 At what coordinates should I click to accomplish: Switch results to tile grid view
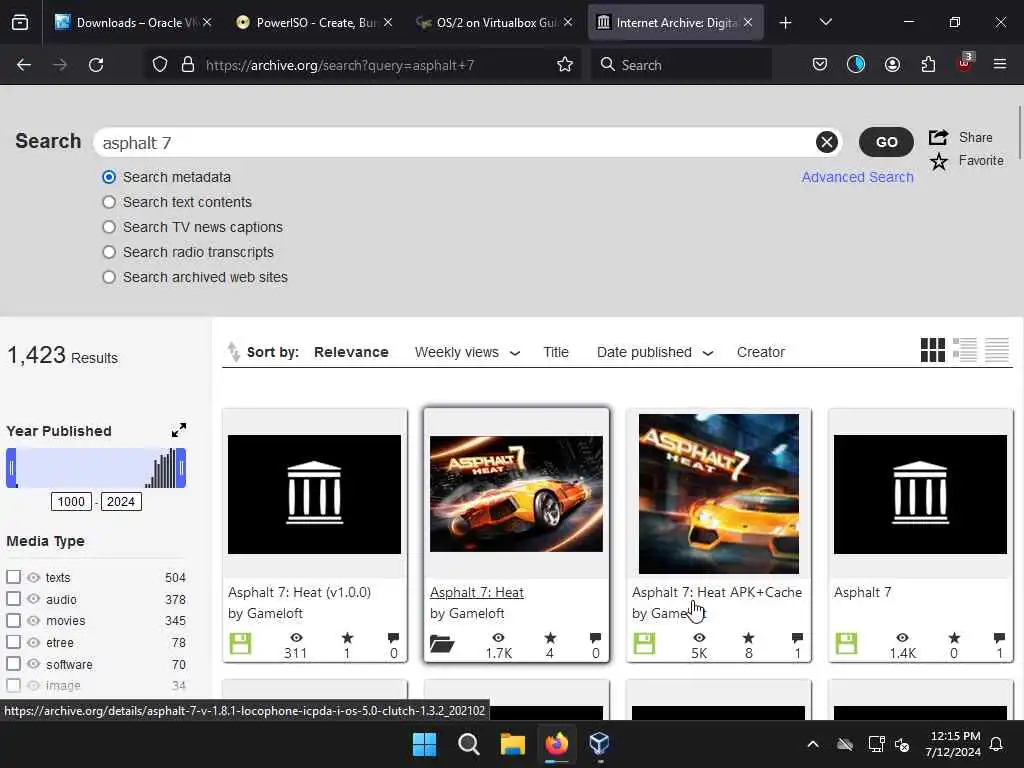(x=933, y=350)
